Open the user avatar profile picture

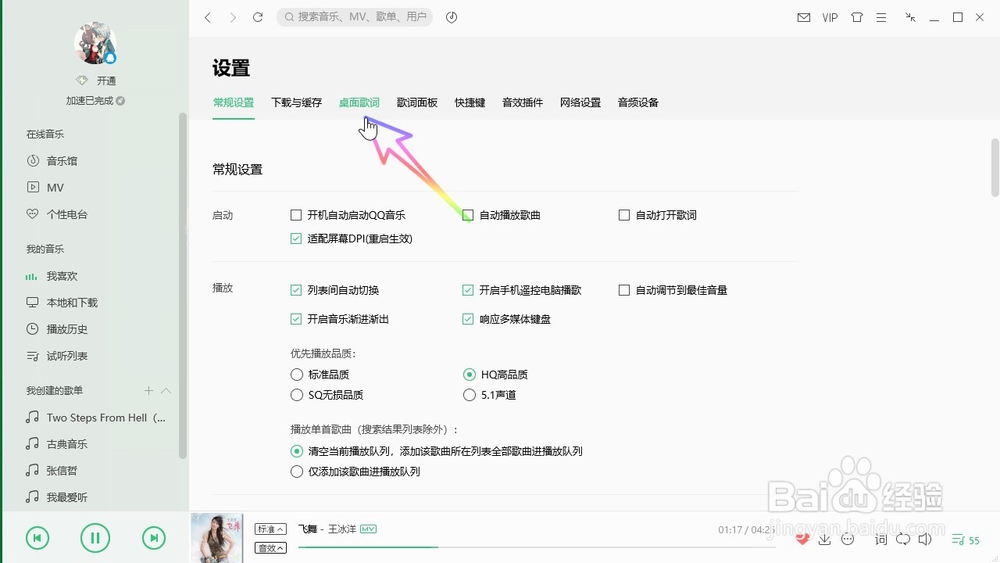95,43
